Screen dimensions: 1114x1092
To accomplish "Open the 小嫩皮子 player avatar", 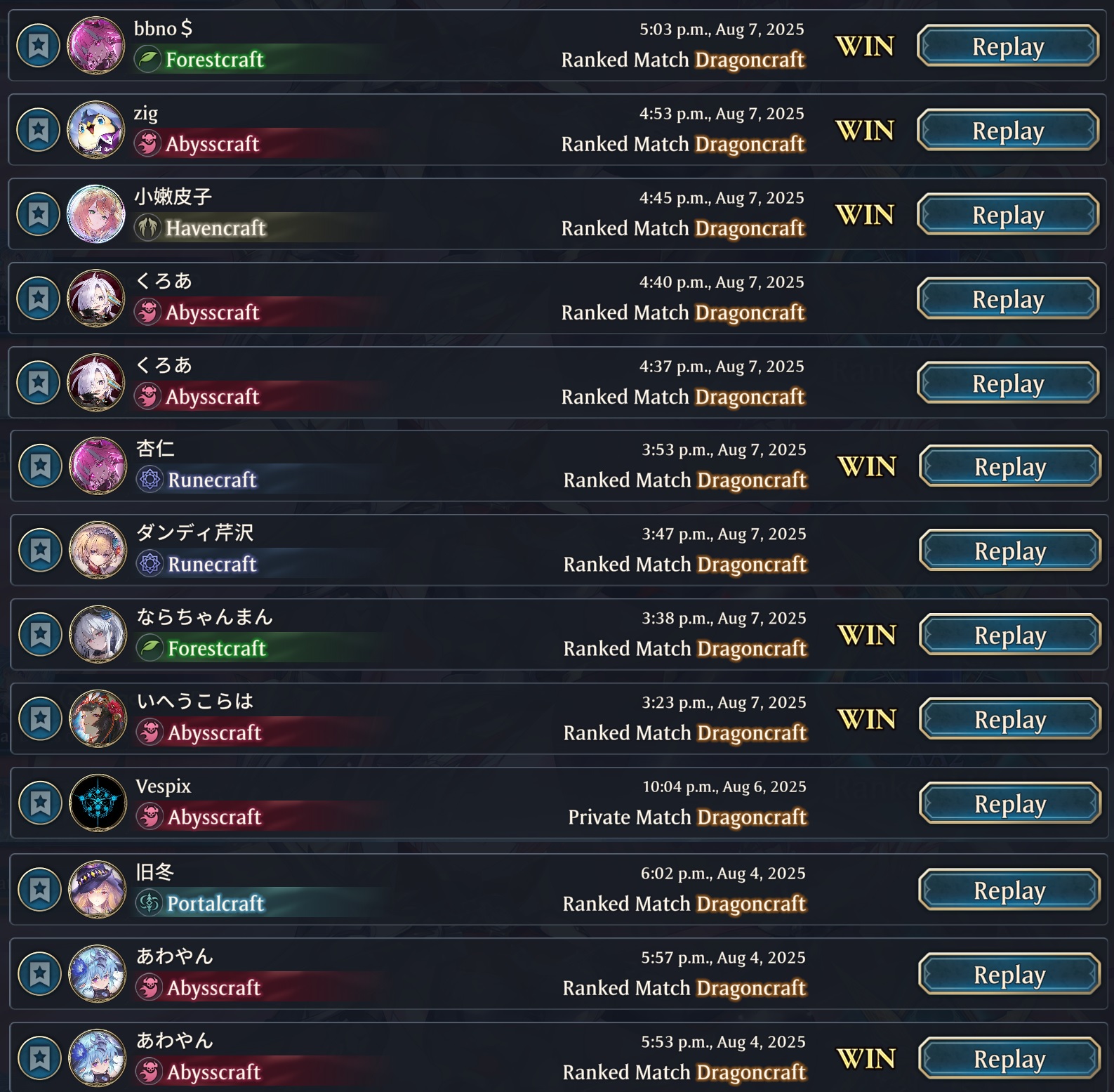I will 96,214.
